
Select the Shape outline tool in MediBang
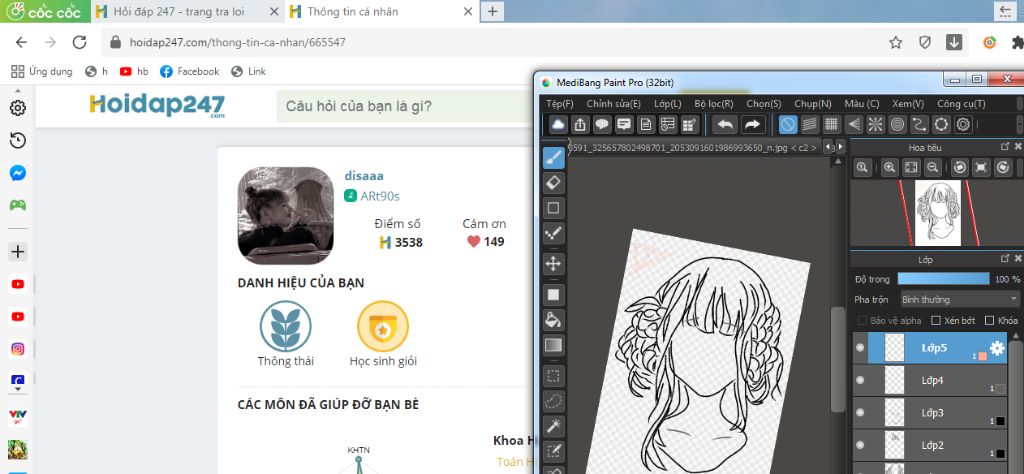[554, 208]
